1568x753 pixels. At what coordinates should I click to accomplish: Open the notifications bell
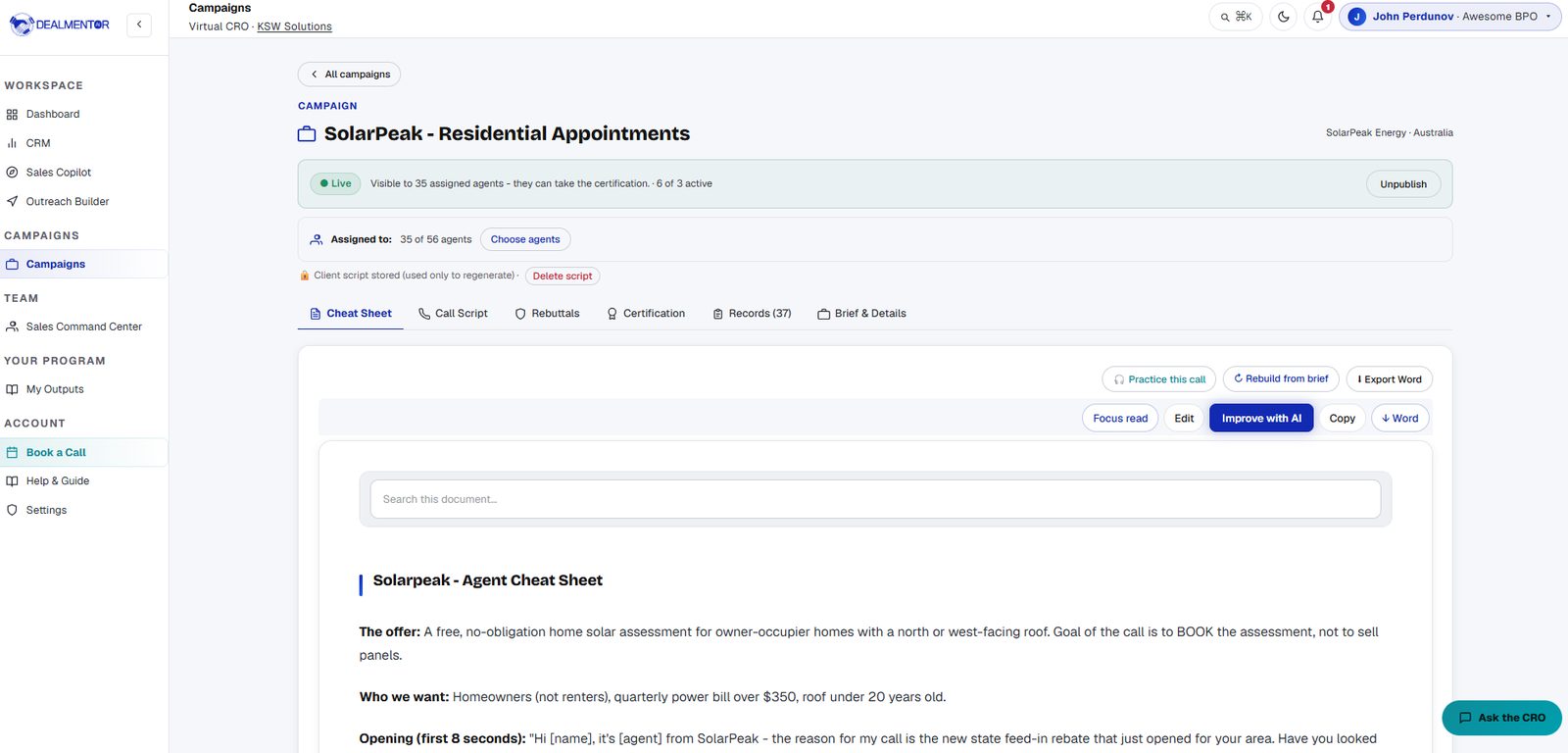[1318, 17]
